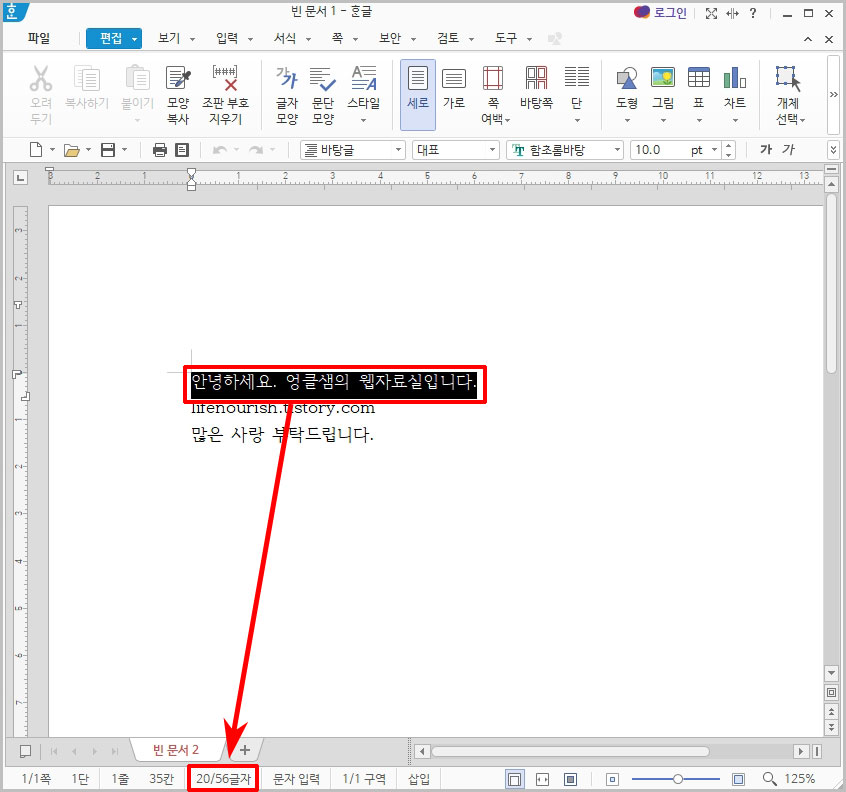The width and height of the screenshot is (846, 792).
Task: Insert a 표 table
Action: 699,94
